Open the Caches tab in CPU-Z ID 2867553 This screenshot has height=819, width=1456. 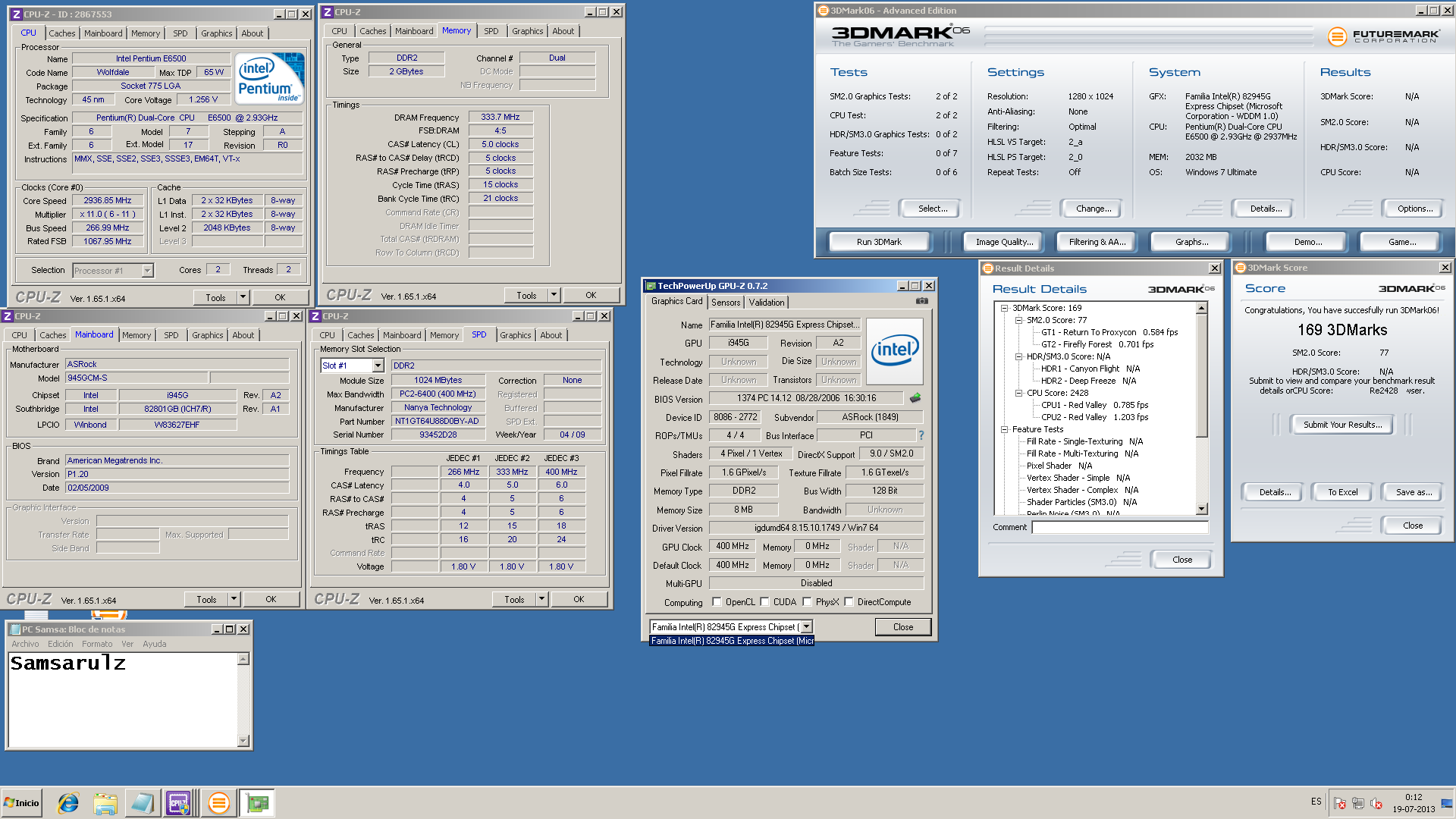[61, 33]
